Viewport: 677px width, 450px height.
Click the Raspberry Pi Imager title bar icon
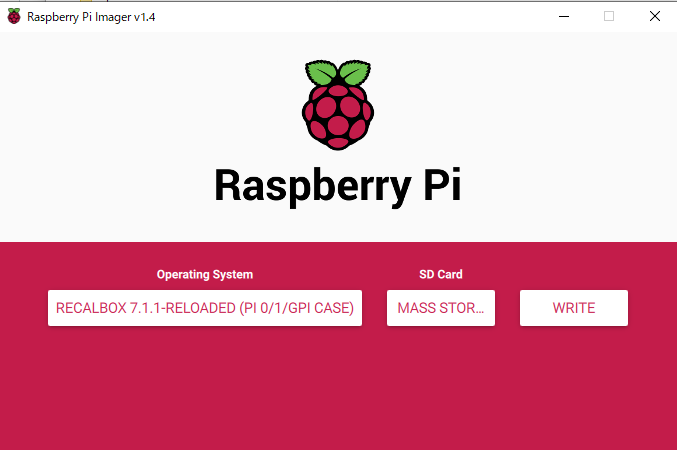pos(14,16)
